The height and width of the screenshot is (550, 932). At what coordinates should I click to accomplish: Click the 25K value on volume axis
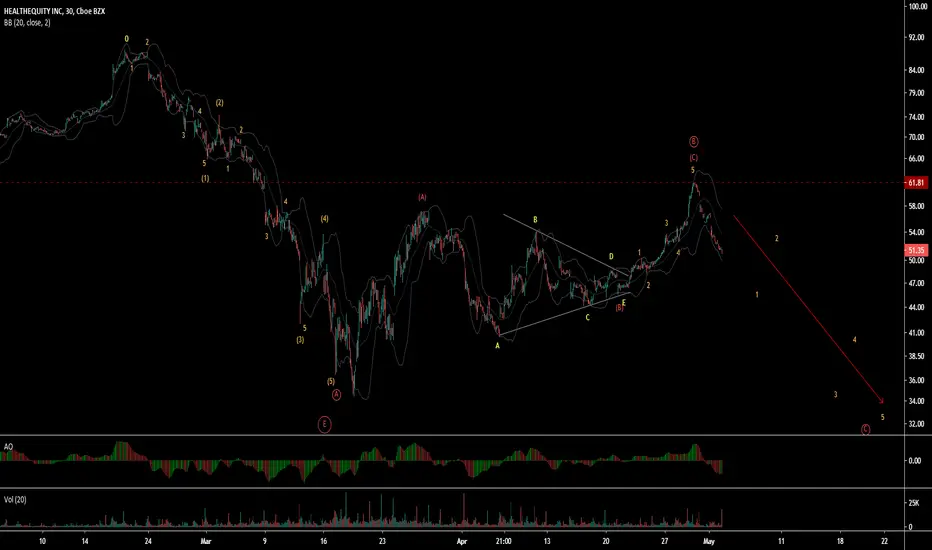click(914, 502)
